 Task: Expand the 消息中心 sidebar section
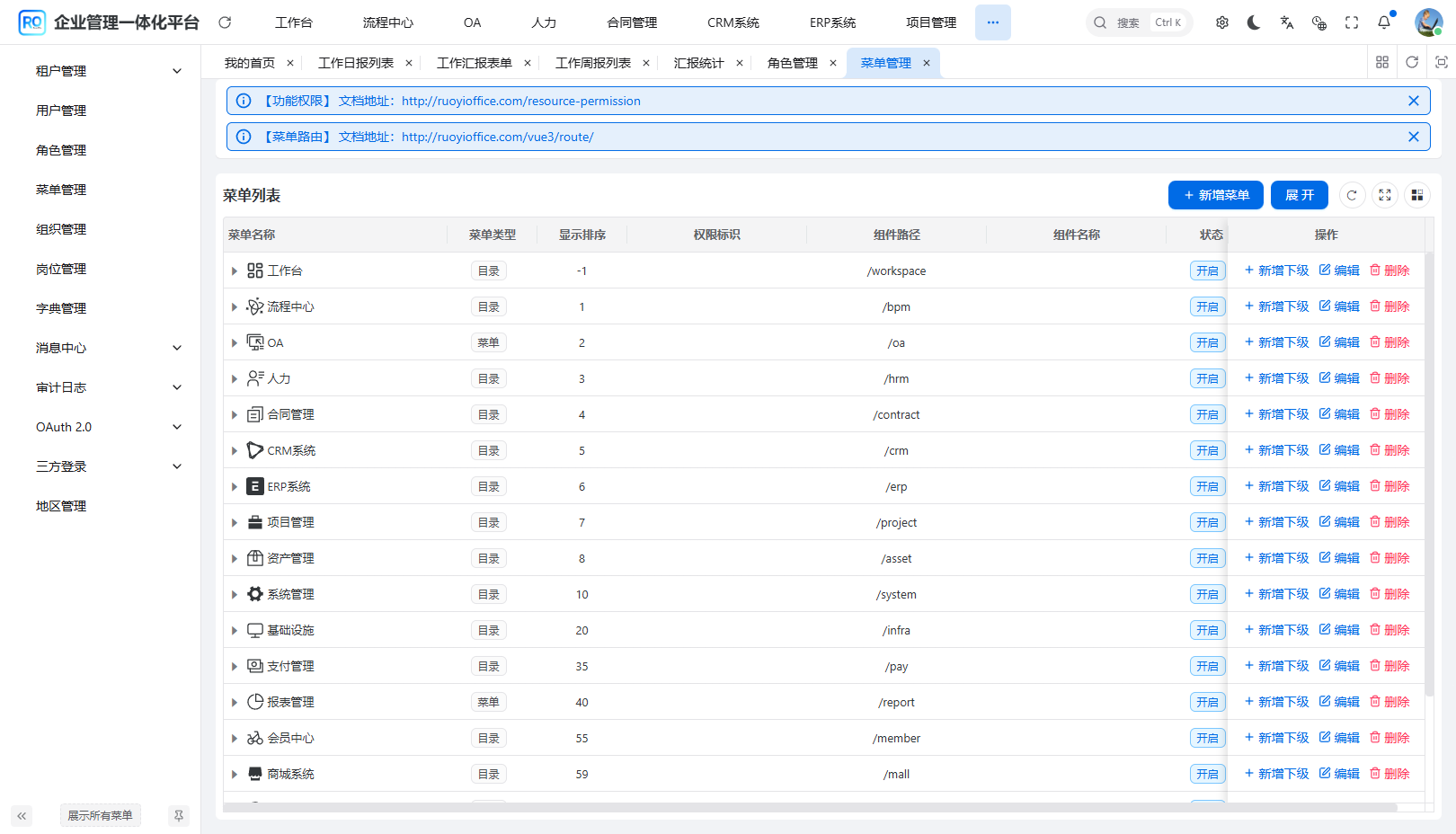coord(108,348)
